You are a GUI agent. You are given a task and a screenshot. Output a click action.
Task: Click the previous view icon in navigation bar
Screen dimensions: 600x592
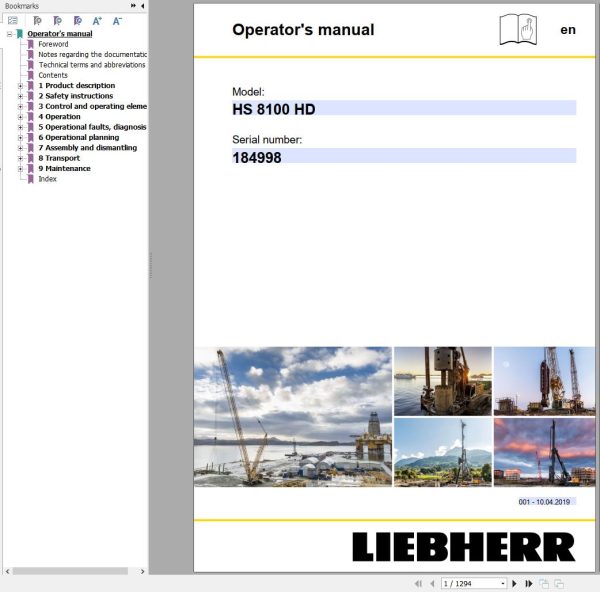543,584
